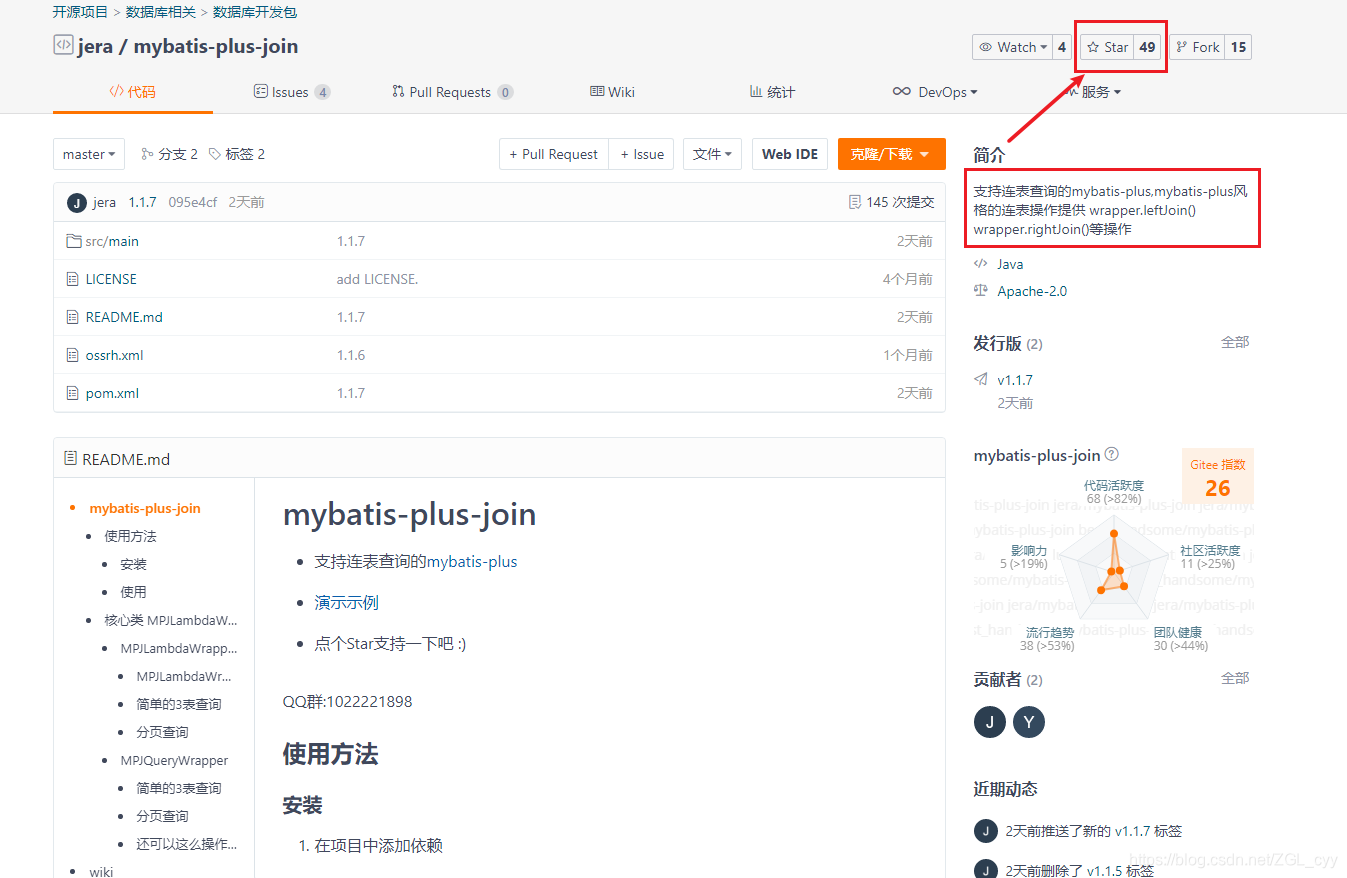Click the commit author name jera
1347x878 pixels.
[x=104, y=202]
